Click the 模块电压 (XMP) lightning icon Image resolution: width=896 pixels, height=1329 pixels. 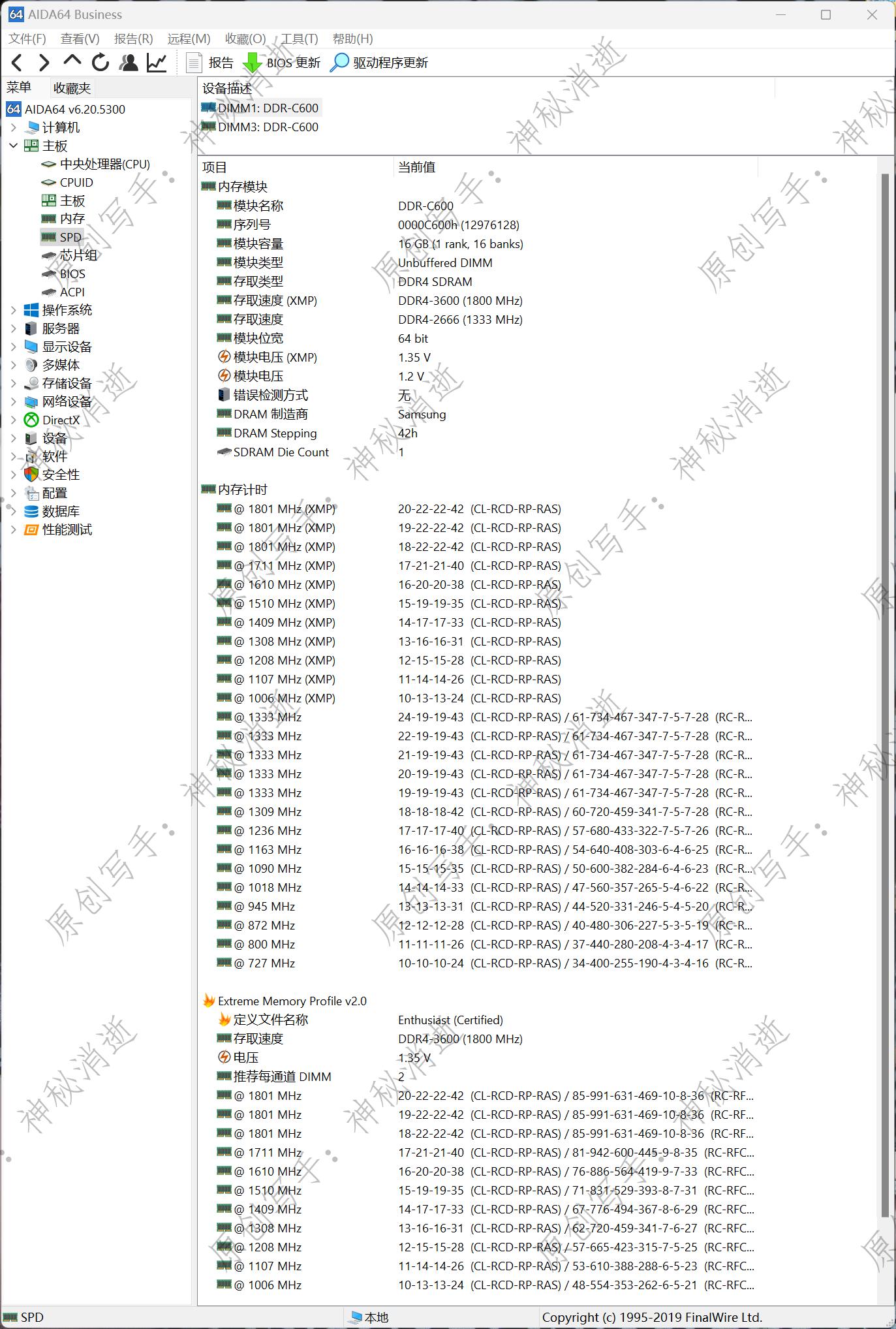pos(224,357)
